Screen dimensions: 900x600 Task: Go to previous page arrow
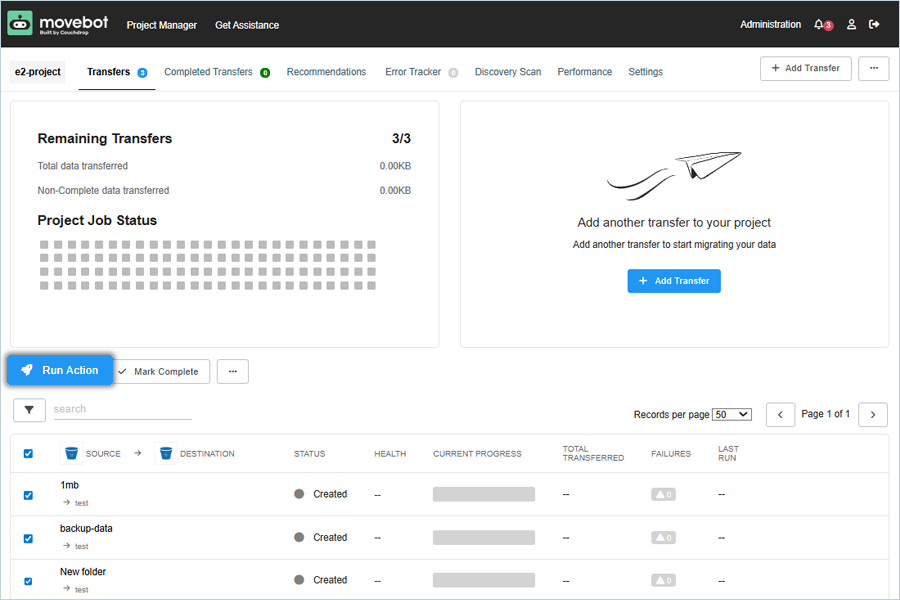(780, 414)
